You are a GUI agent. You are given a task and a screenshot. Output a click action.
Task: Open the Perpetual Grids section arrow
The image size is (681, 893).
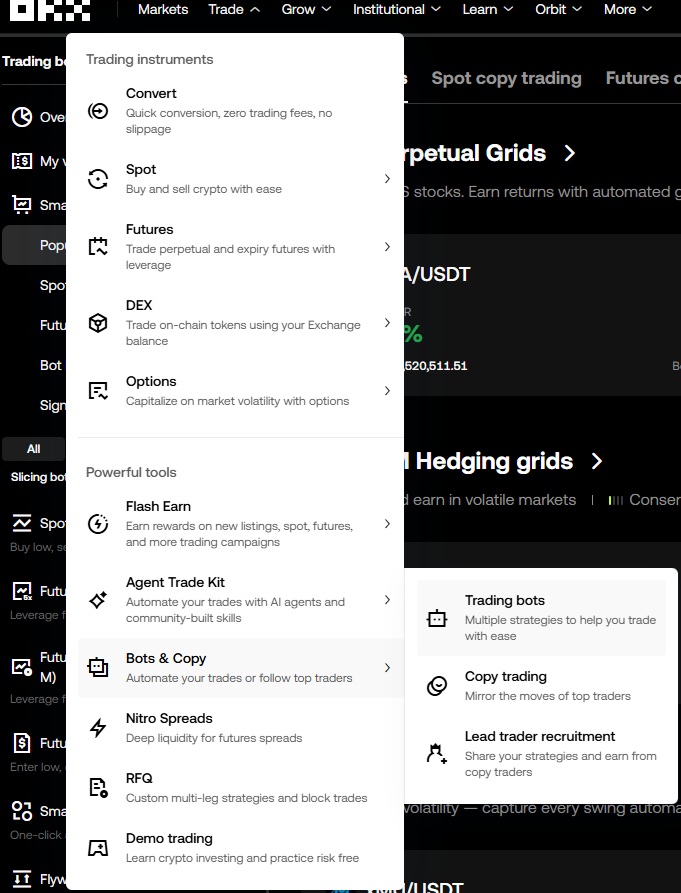[x=569, y=153]
